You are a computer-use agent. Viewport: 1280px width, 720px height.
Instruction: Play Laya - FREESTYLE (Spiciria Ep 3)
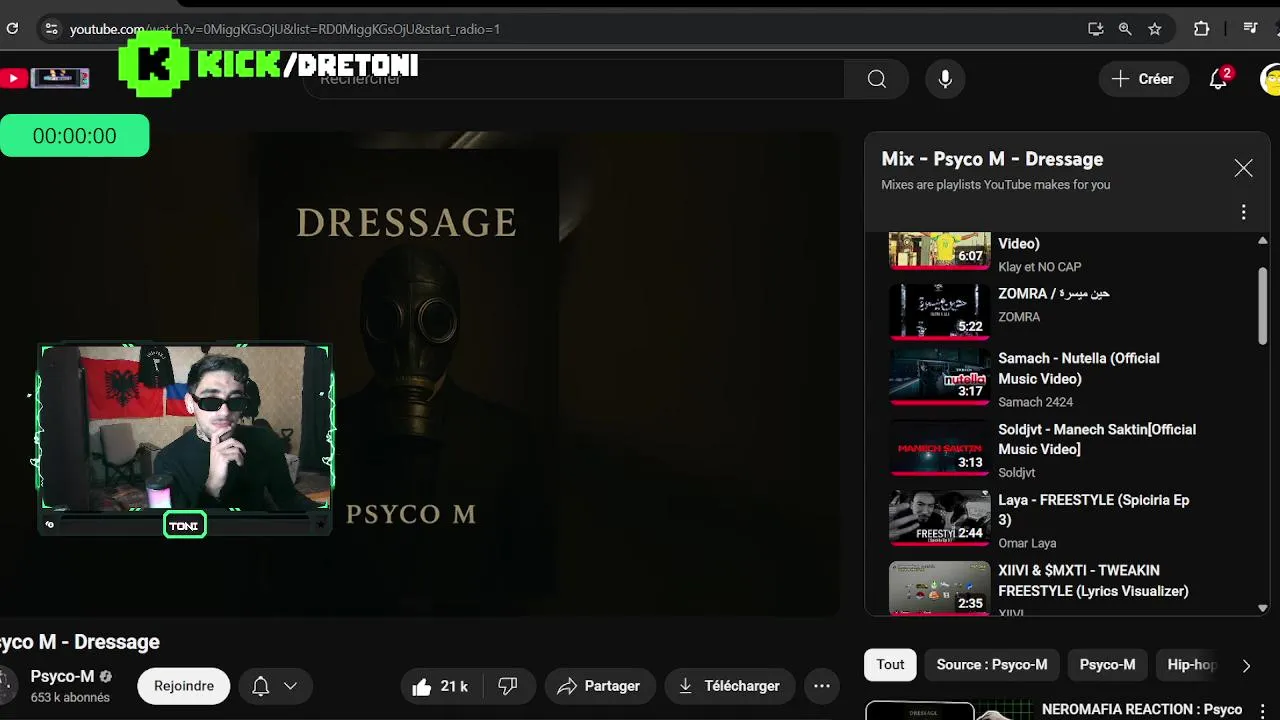[1094, 510]
